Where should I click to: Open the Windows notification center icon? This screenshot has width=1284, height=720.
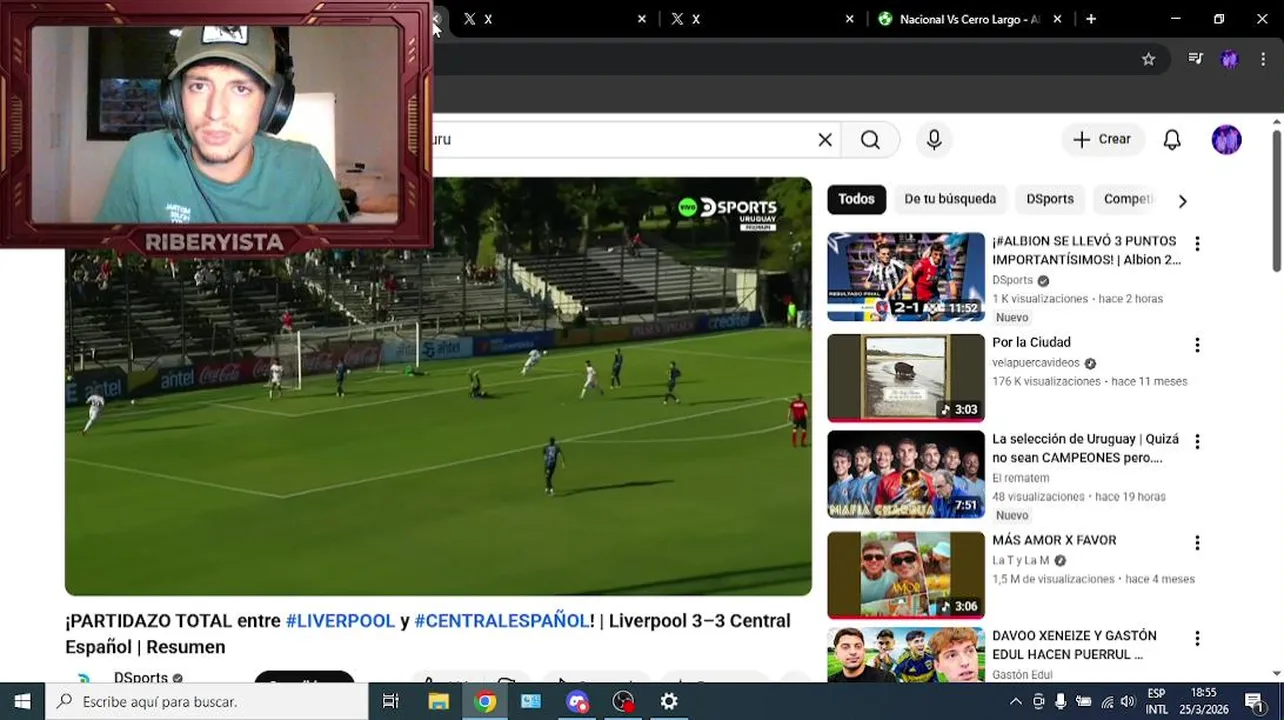(x=1254, y=702)
